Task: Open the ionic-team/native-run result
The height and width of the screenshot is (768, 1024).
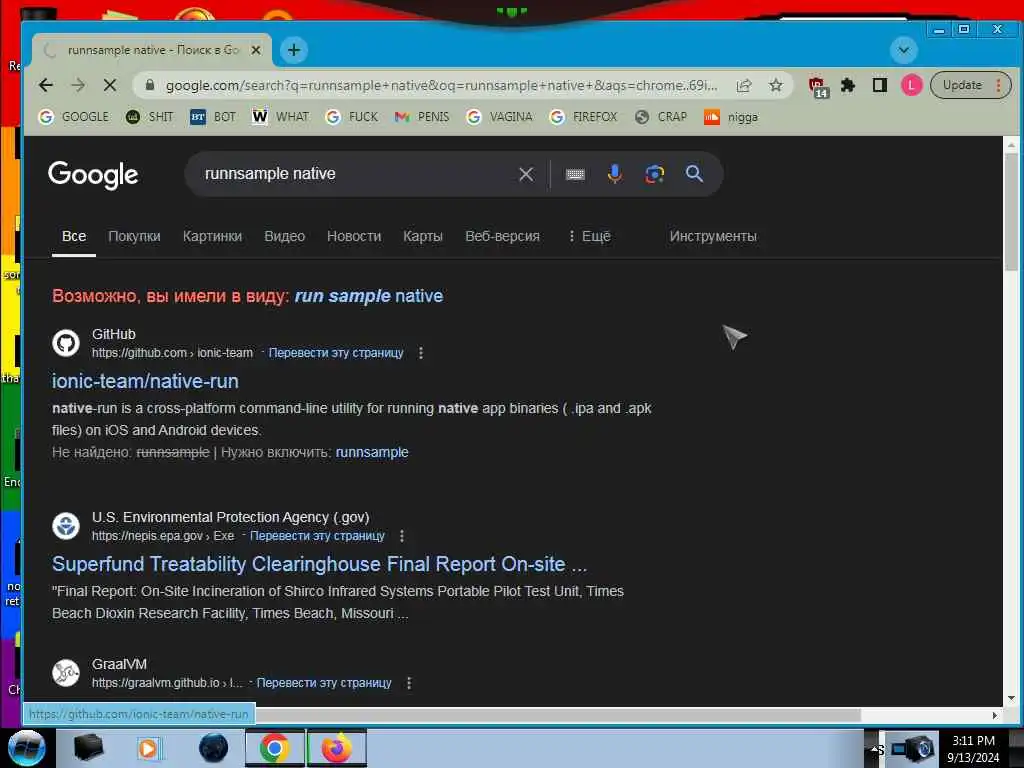Action: click(145, 381)
